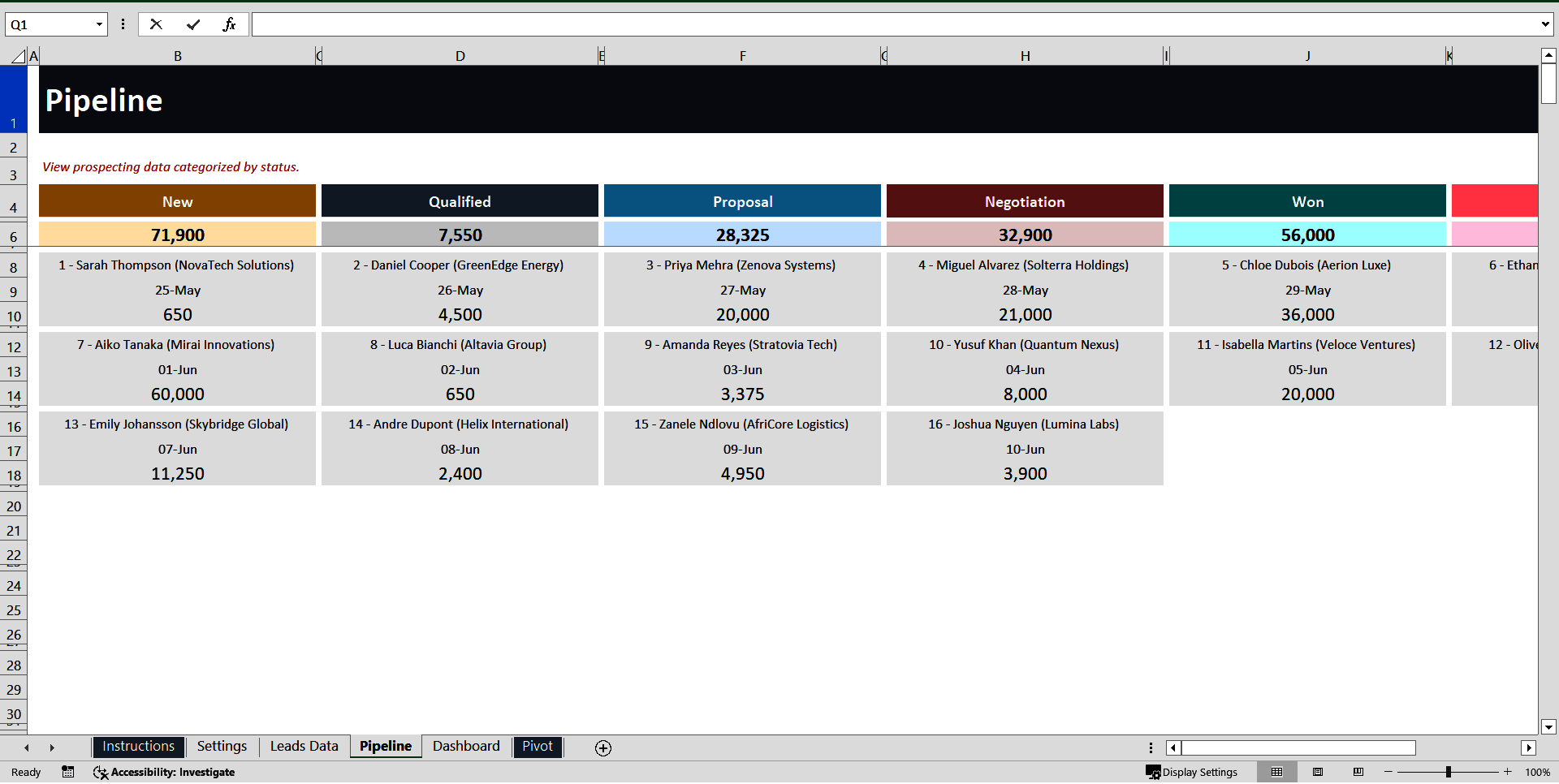
Task: Open Accessibility: Investigate status item
Action: pos(164,772)
